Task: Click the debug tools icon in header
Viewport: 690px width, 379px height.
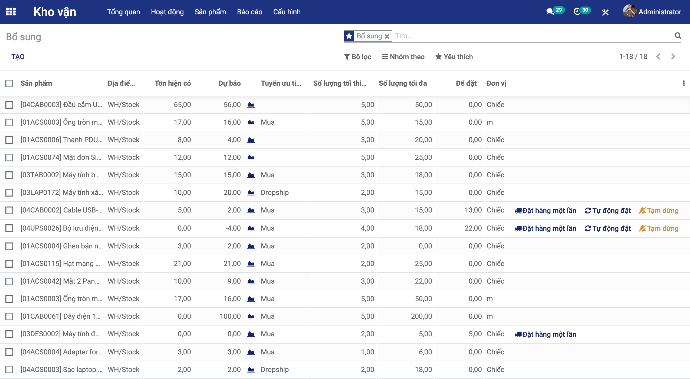Action: 605,12
